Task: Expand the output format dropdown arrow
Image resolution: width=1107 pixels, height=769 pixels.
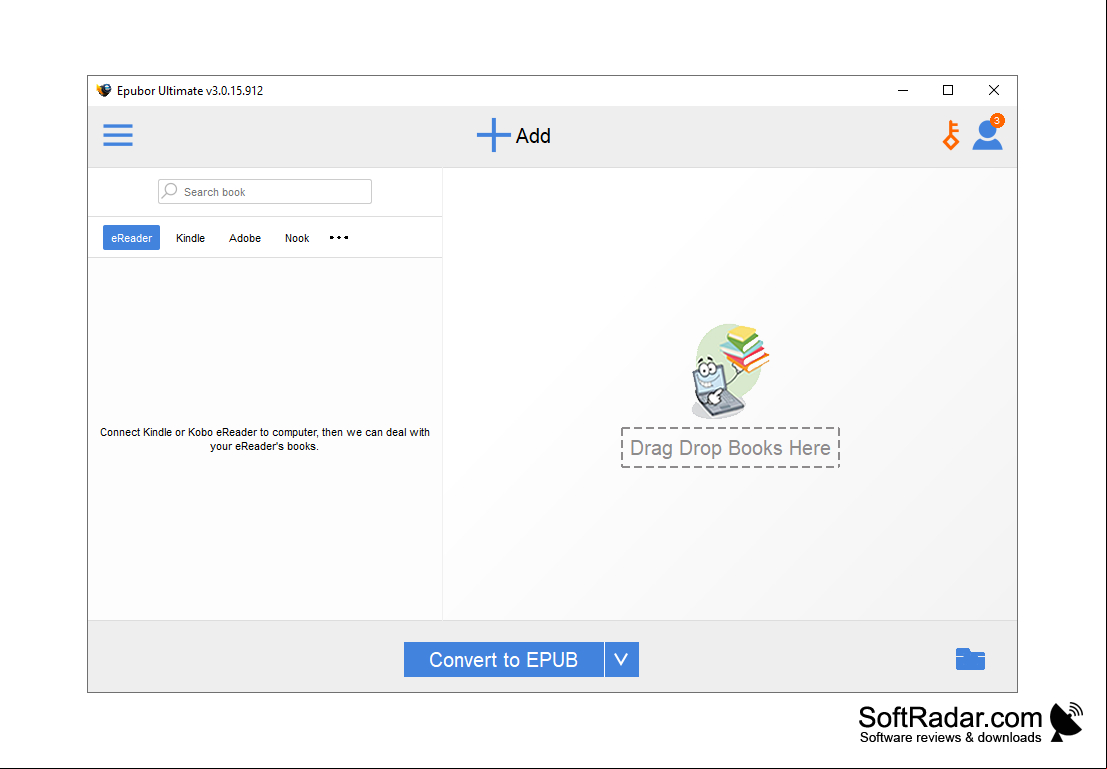Action: pos(621,660)
